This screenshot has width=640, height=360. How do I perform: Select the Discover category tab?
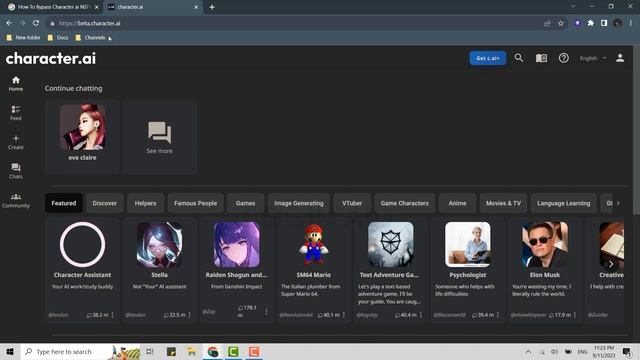[104, 203]
